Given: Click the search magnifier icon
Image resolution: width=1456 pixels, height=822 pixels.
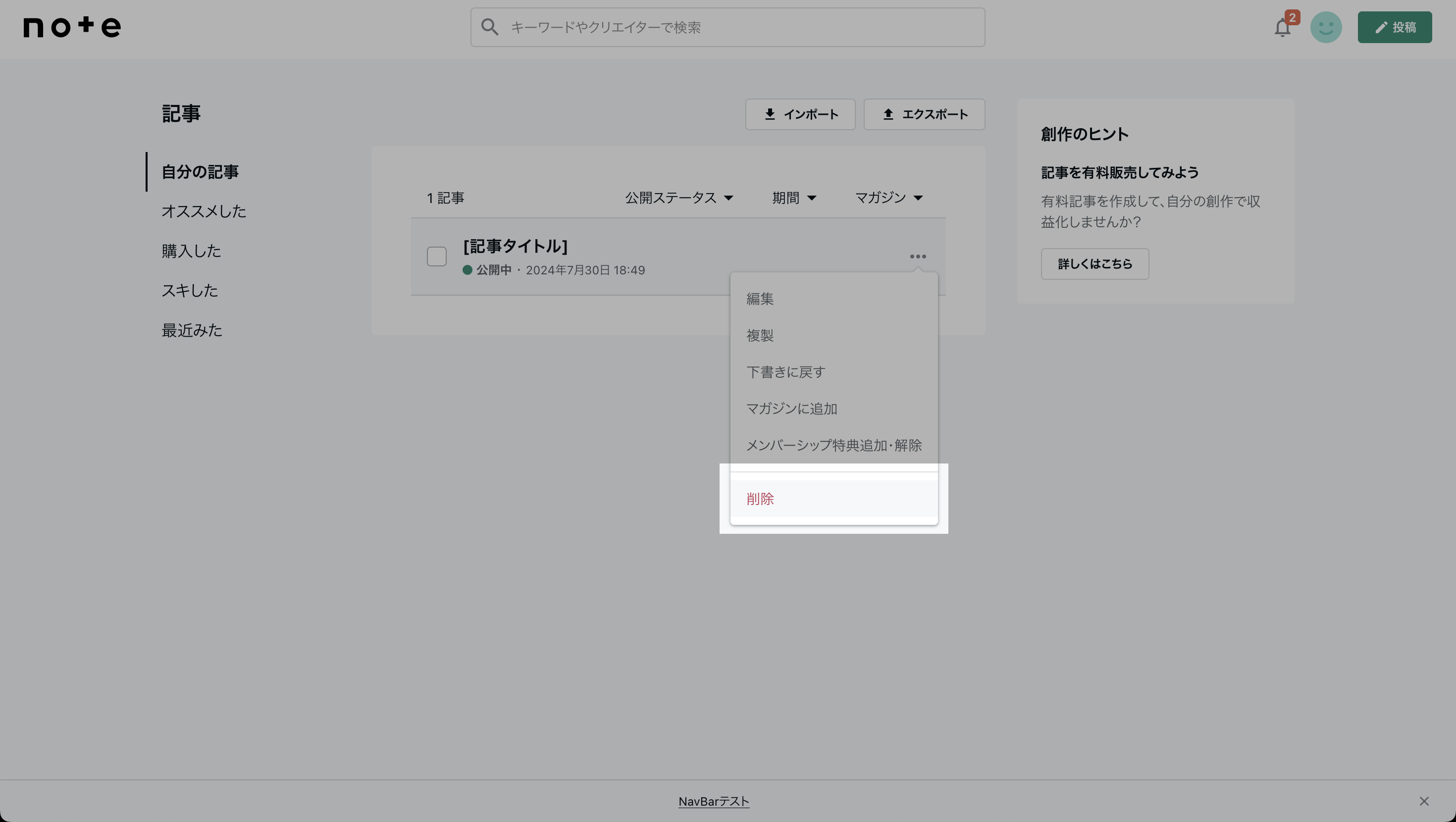Looking at the screenshot, I should coord(489,27).
